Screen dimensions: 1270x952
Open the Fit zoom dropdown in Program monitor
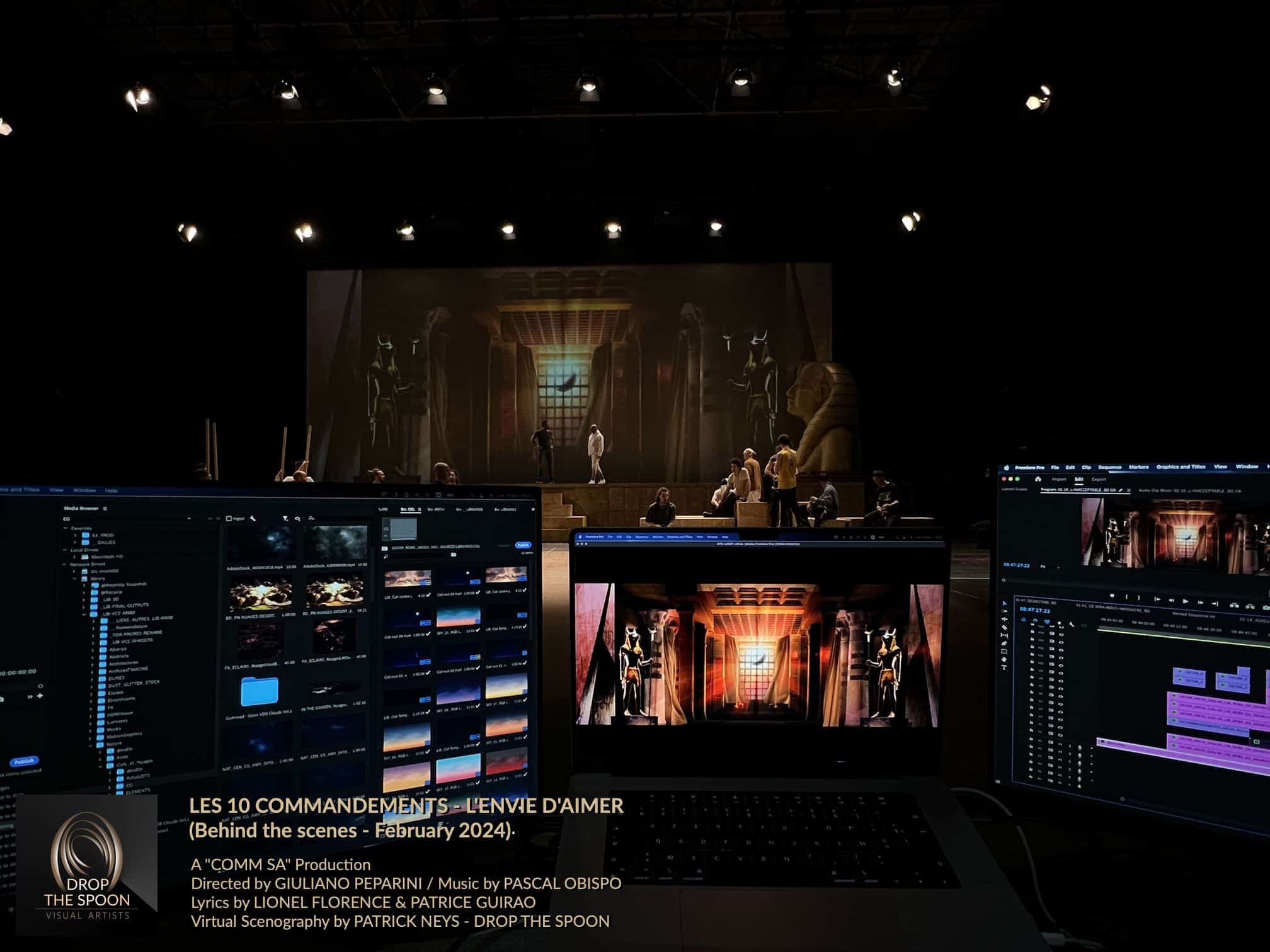(1051, 567)
